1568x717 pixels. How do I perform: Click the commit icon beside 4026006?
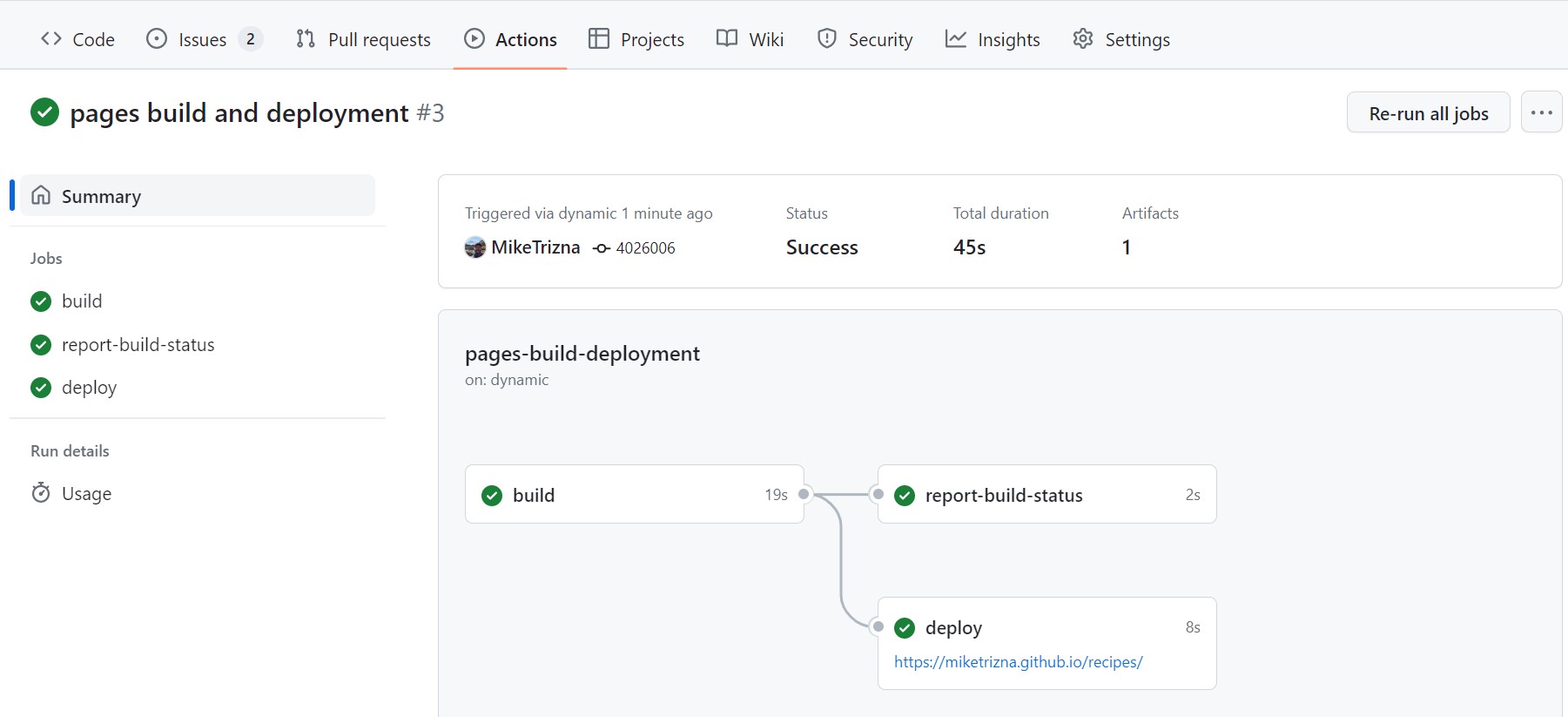[x=601, y=248]
